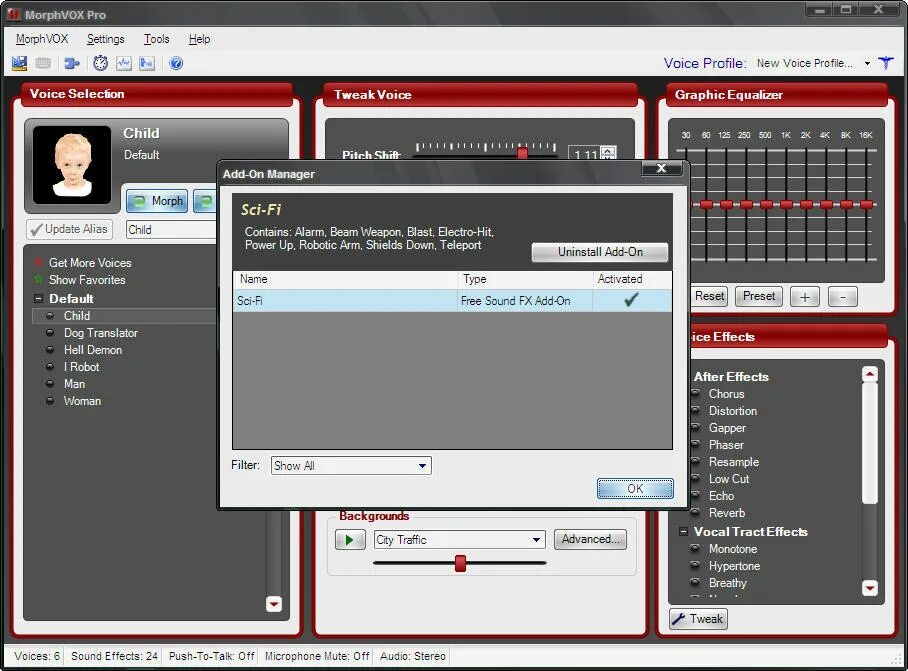Open Advanced backgrounds settings
Screen dimensions: 908x671
[590, 539]
